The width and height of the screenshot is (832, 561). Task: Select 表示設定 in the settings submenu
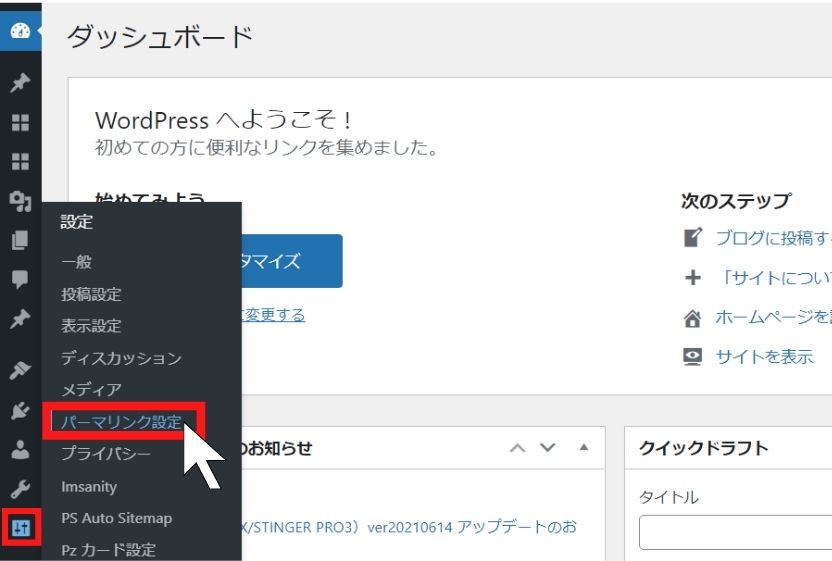pos(91,325)
